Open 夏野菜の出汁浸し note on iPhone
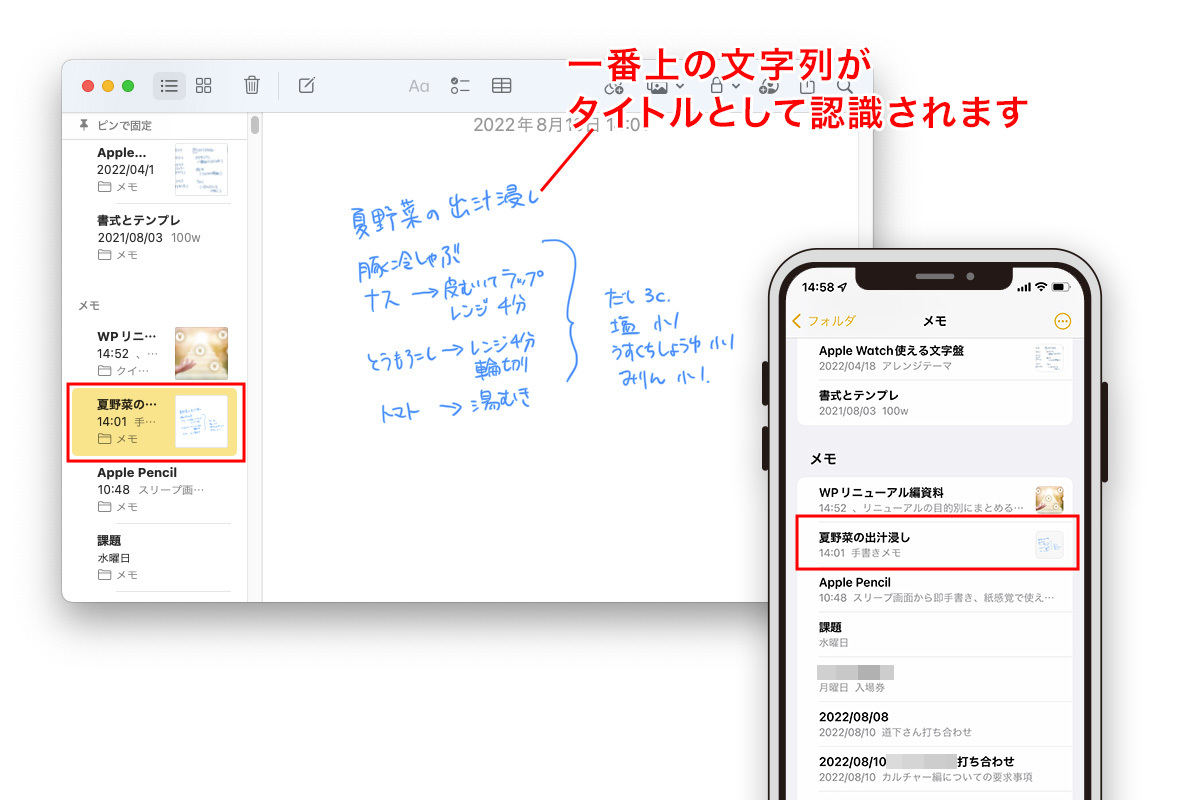Screen dimensions: 1200x800 [x=937, y=544]
